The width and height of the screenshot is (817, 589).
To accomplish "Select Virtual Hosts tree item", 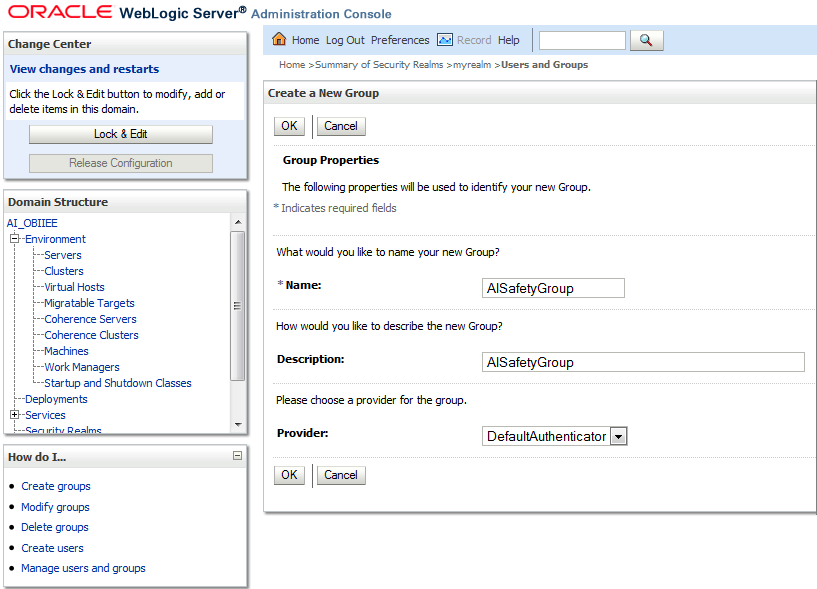I will pyautogui.click(x=74, y=287).
